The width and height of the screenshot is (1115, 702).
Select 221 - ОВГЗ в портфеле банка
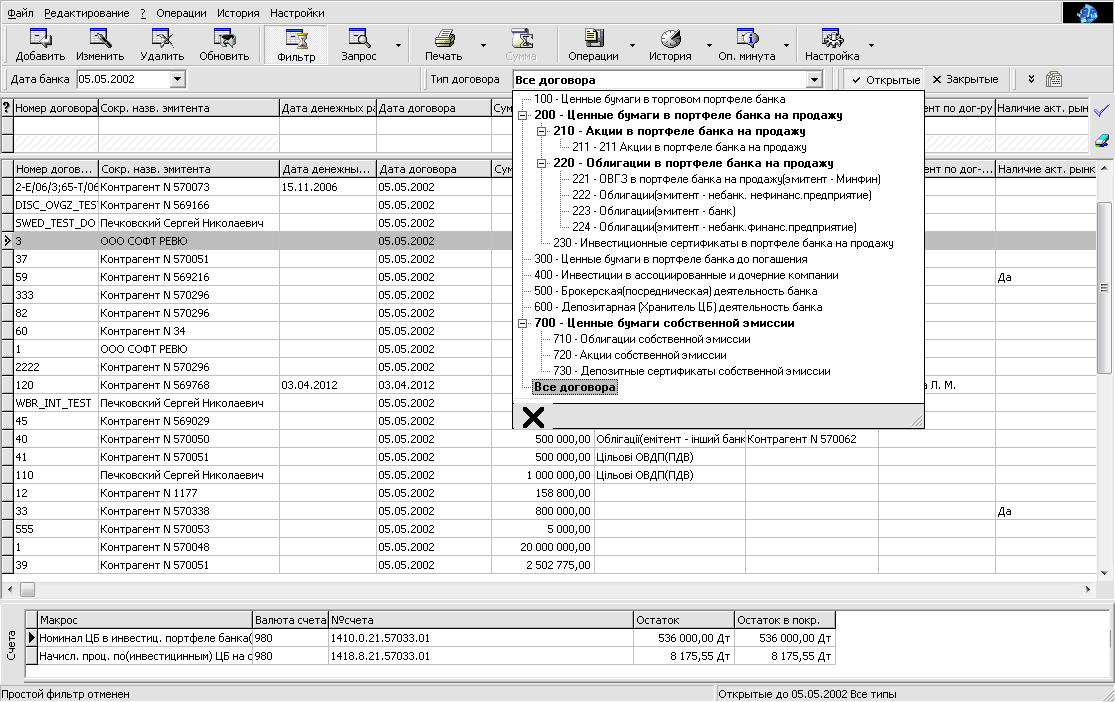coord(726,179)
